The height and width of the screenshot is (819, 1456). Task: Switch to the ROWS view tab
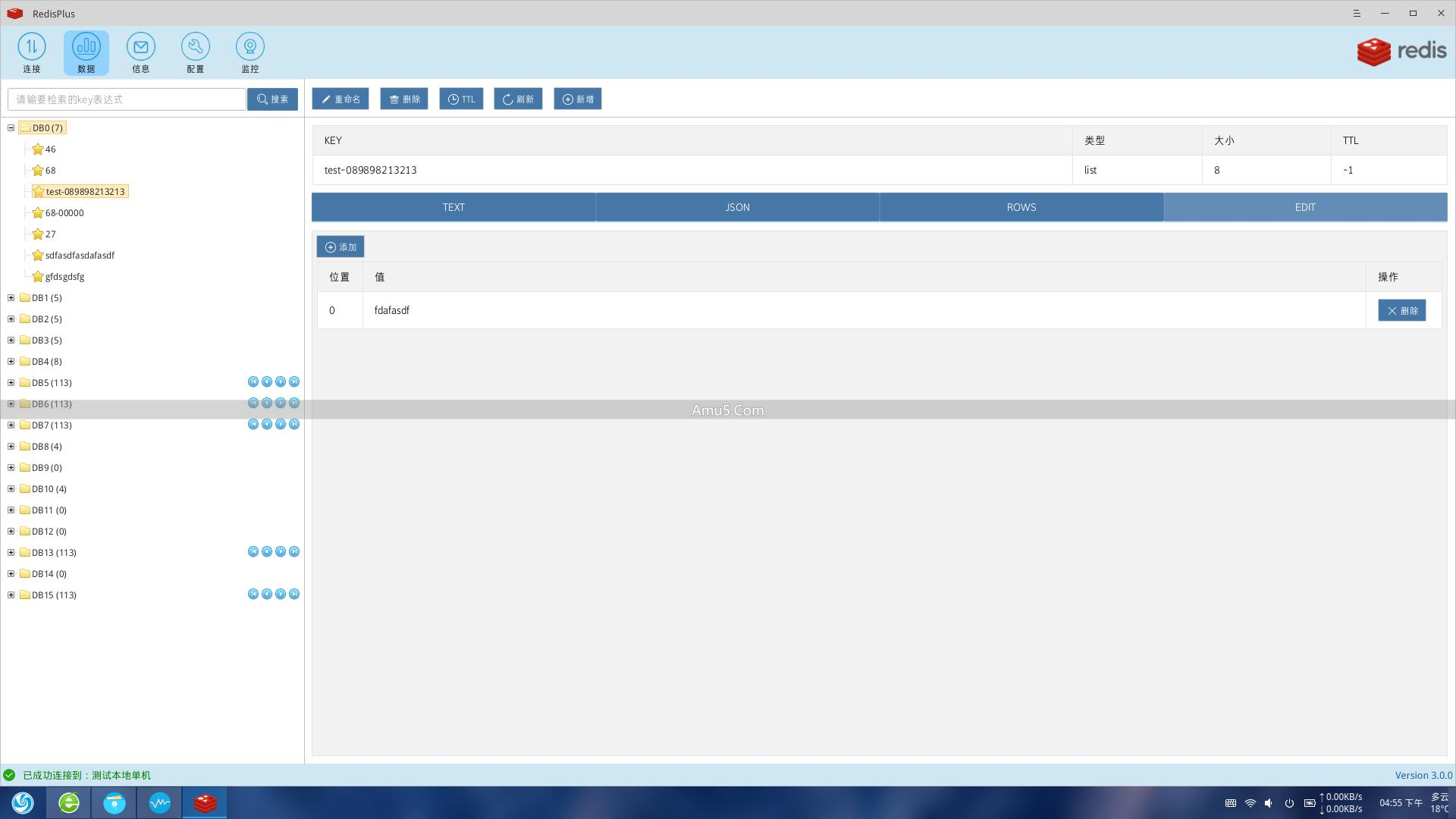(x=1021, y=207)
